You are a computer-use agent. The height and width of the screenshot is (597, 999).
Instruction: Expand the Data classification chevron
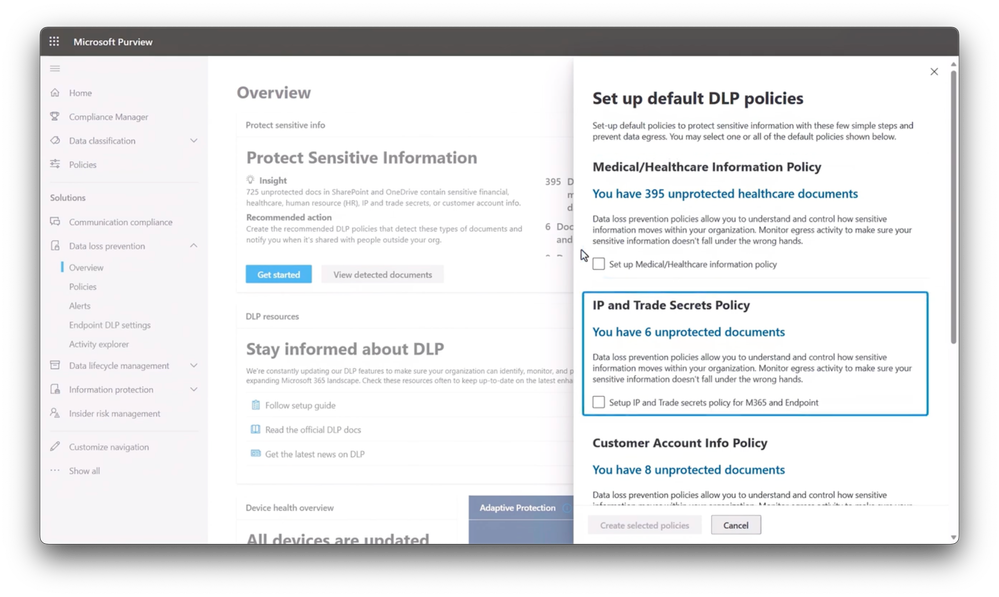click(x=194, y=140)
